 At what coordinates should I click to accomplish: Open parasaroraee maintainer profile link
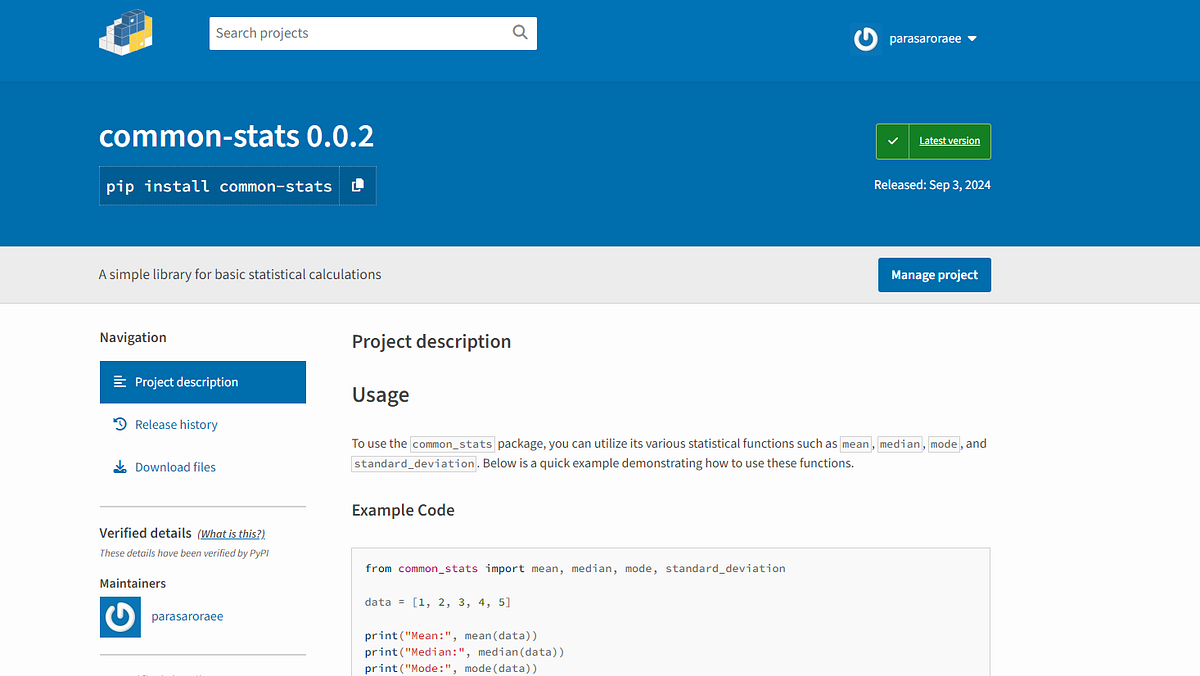187,617
